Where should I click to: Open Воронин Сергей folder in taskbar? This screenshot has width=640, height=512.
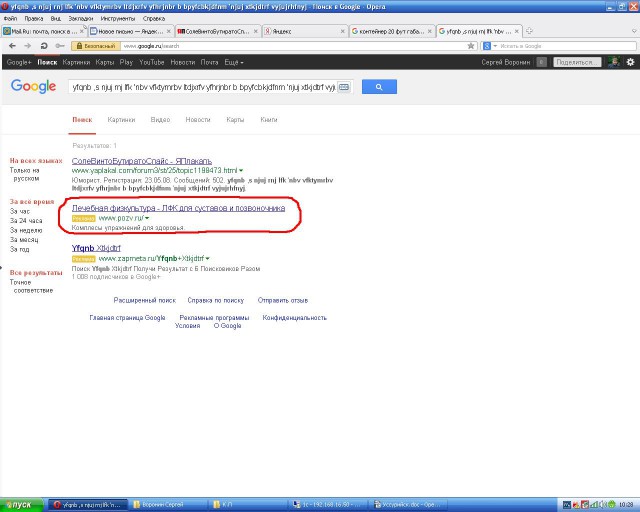[x=169, y=505]
